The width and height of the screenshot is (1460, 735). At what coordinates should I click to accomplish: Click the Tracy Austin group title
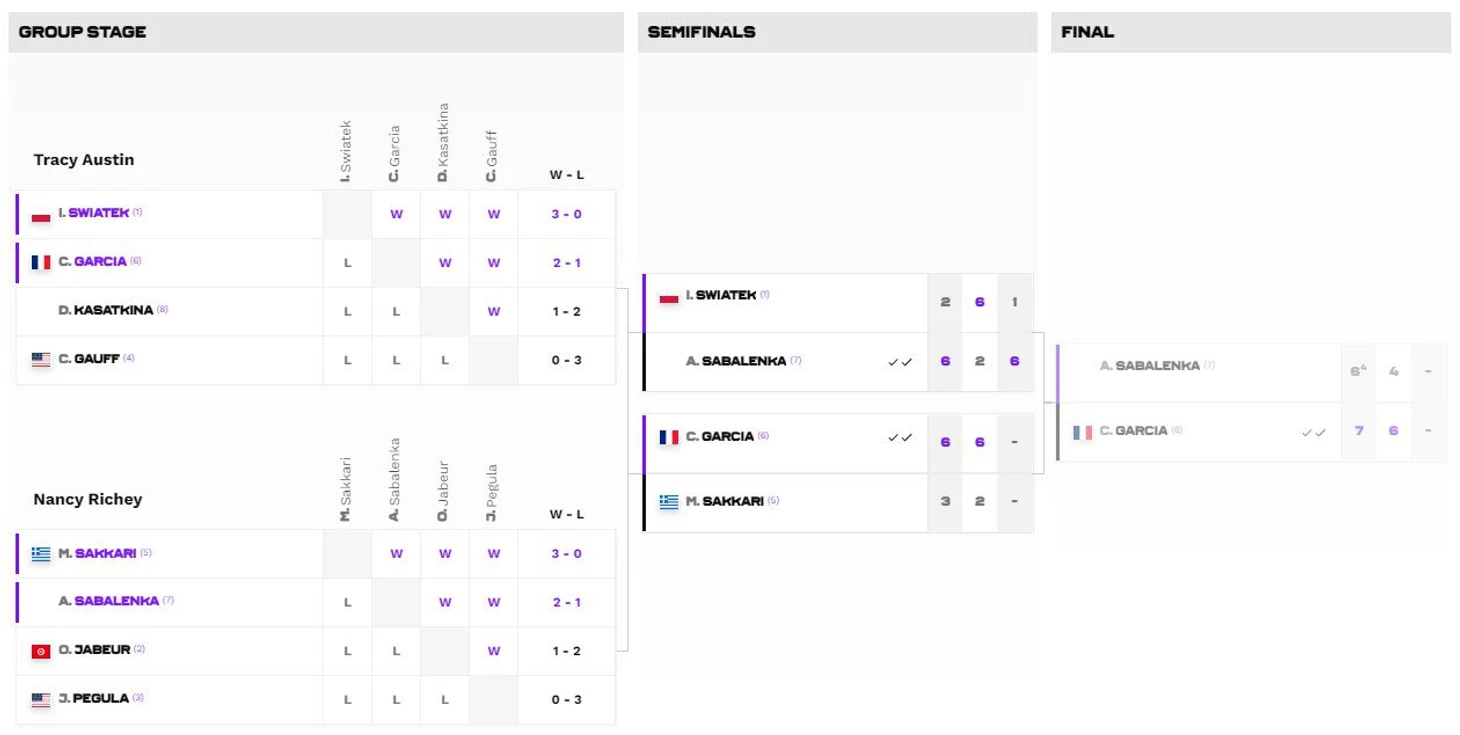84,160
